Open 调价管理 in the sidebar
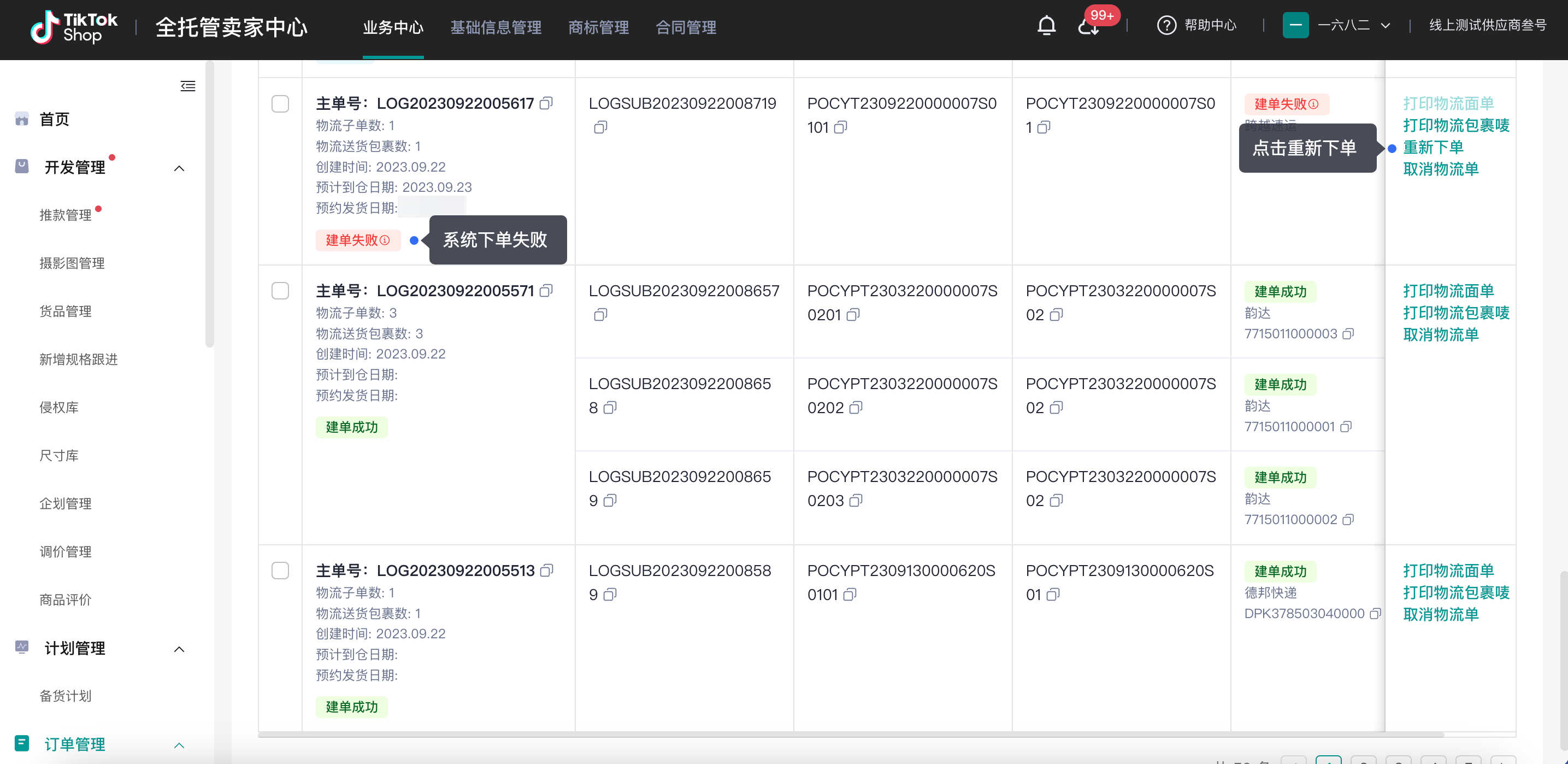This screenshot has height=764, width=1568. tap(66, 551)
